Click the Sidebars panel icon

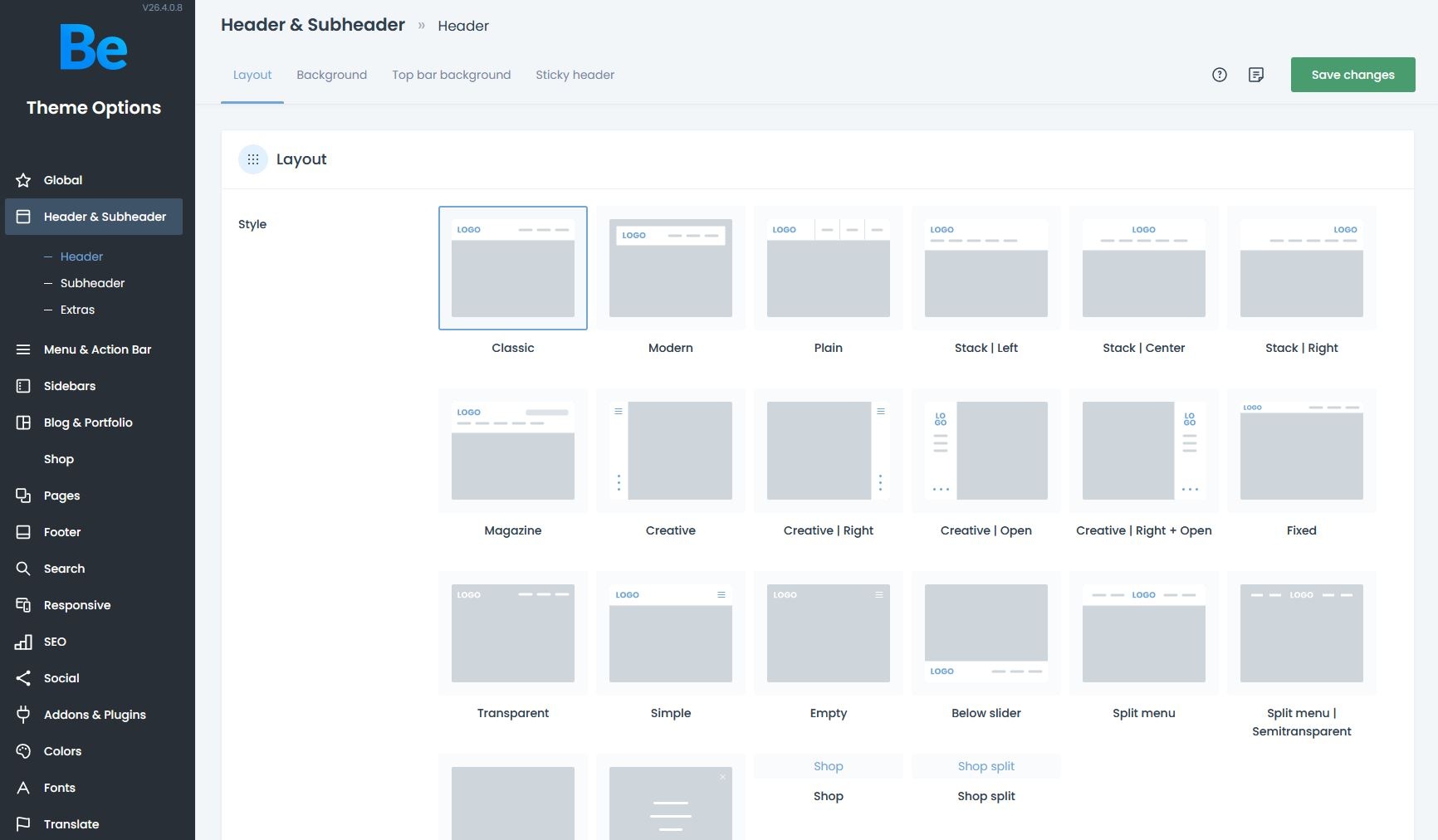pyautogui.click(x=23, y=386)
